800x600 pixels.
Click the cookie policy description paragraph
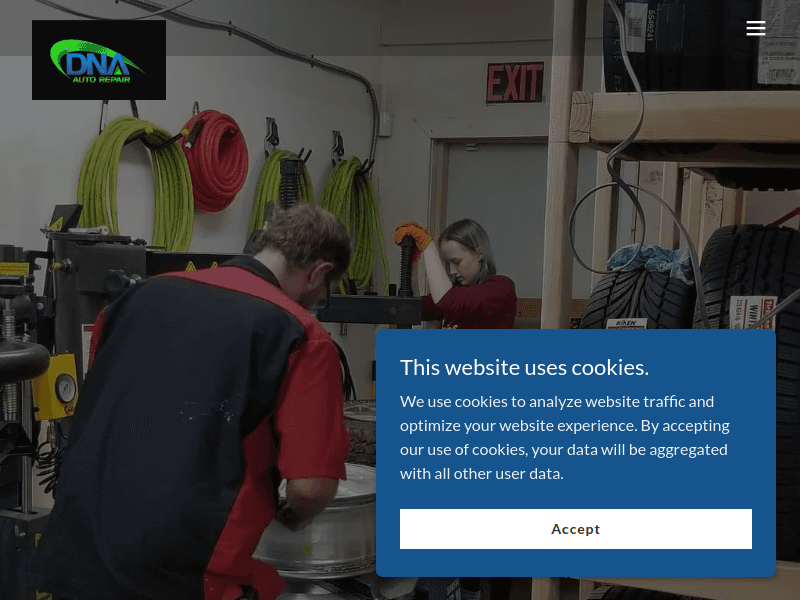click(565, 438)
